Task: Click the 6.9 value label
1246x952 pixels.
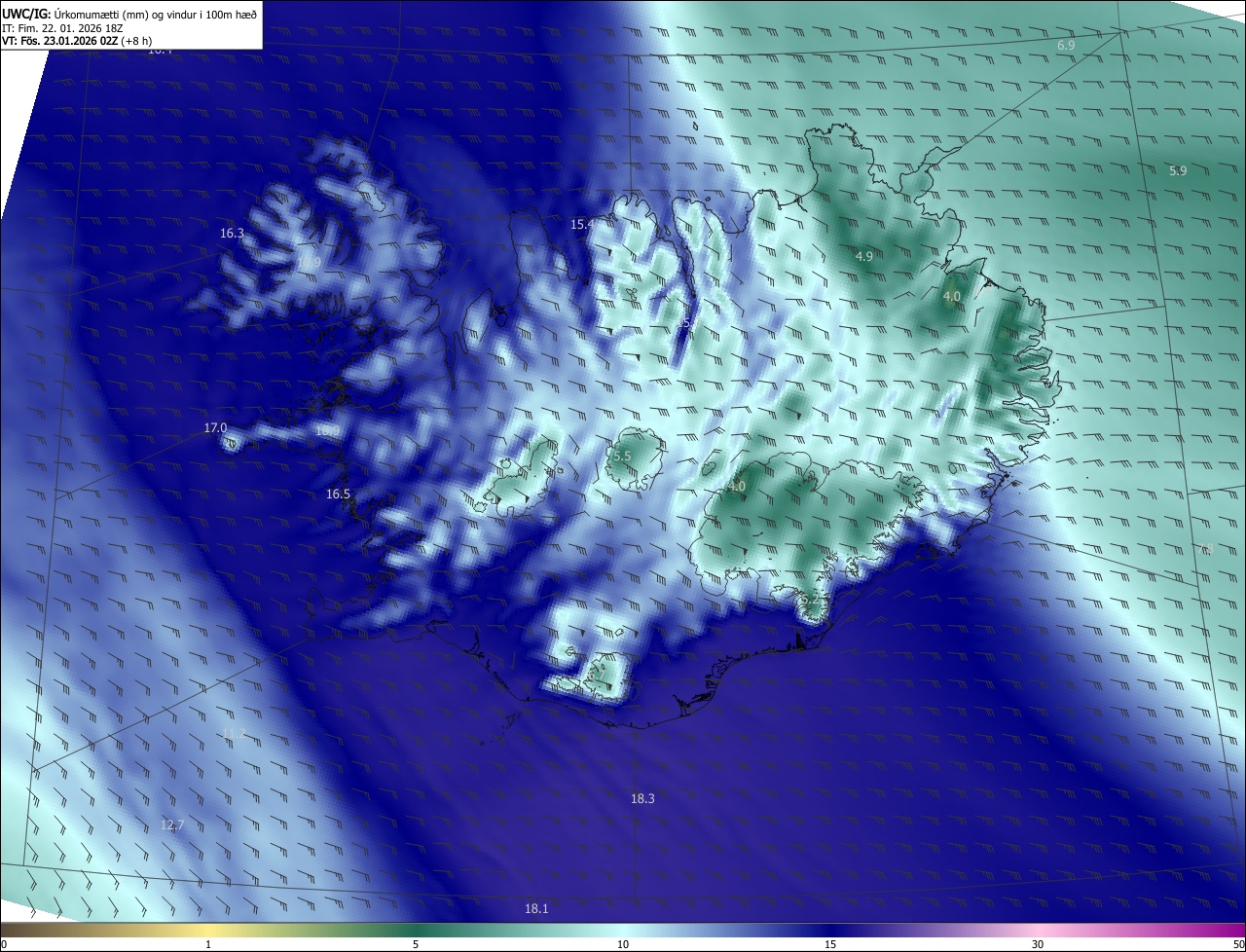Action: (1066, 46)
